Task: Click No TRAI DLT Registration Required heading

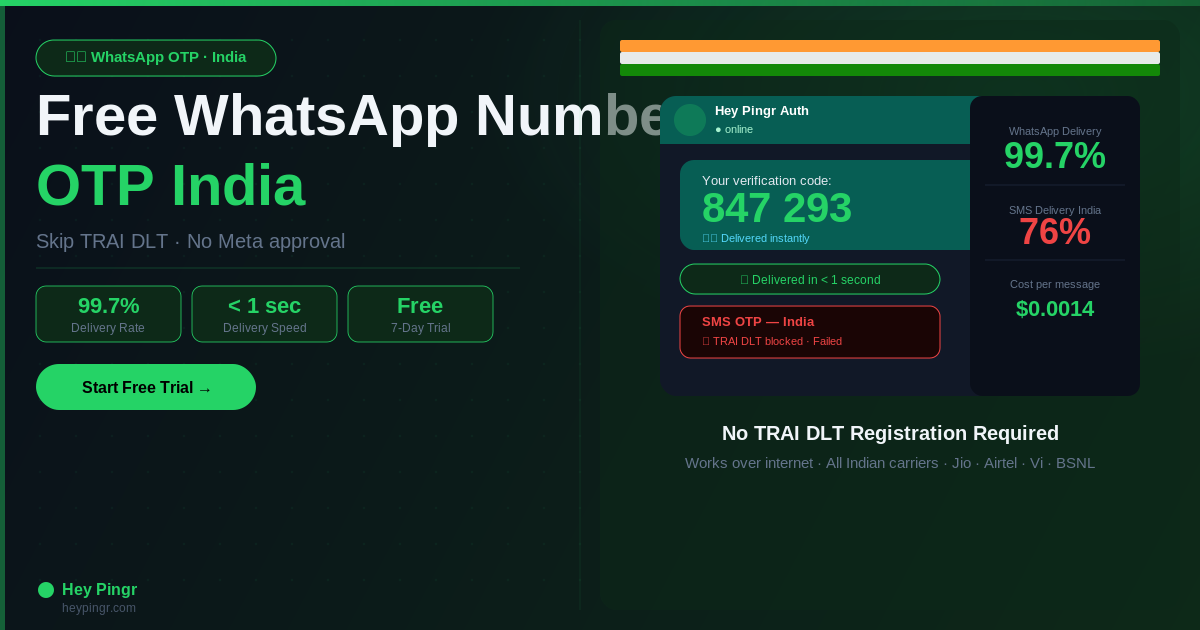Action: tap(890, 433)
